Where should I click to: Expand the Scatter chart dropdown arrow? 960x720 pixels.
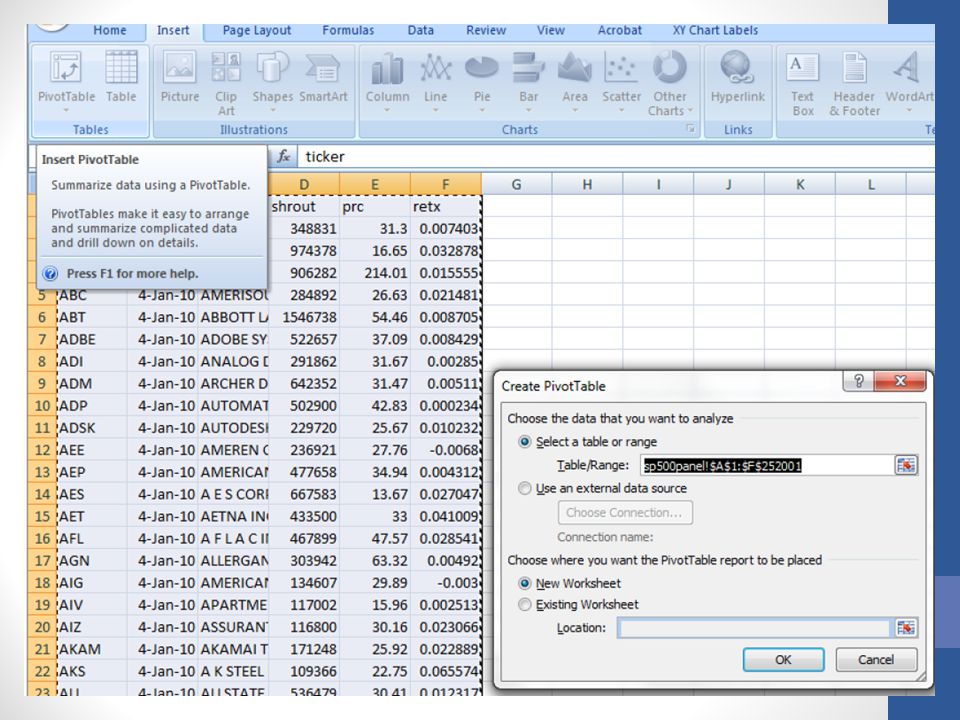click(621, 111)
